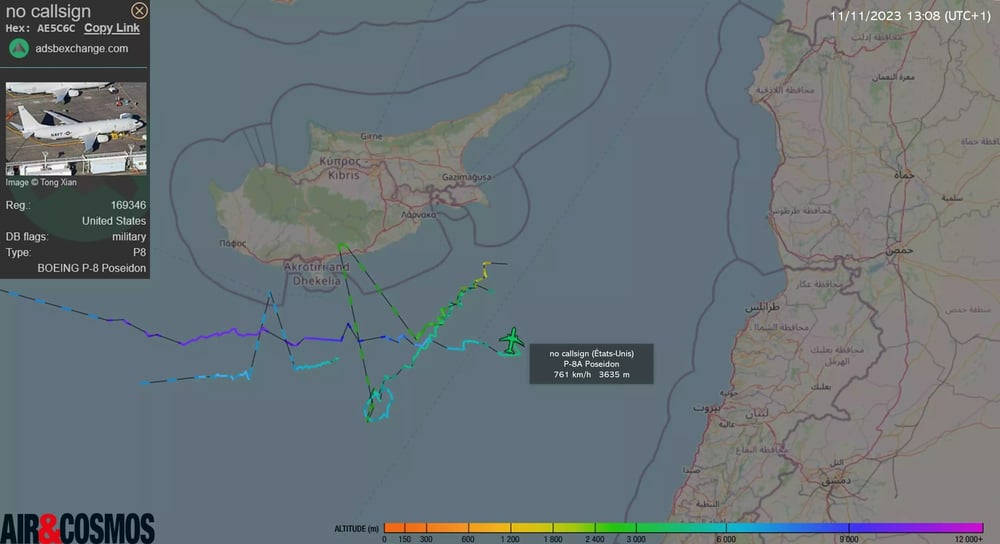Click the 'حماه' city label
This screenshot has width=1000, height=544.
coord(902,174)
